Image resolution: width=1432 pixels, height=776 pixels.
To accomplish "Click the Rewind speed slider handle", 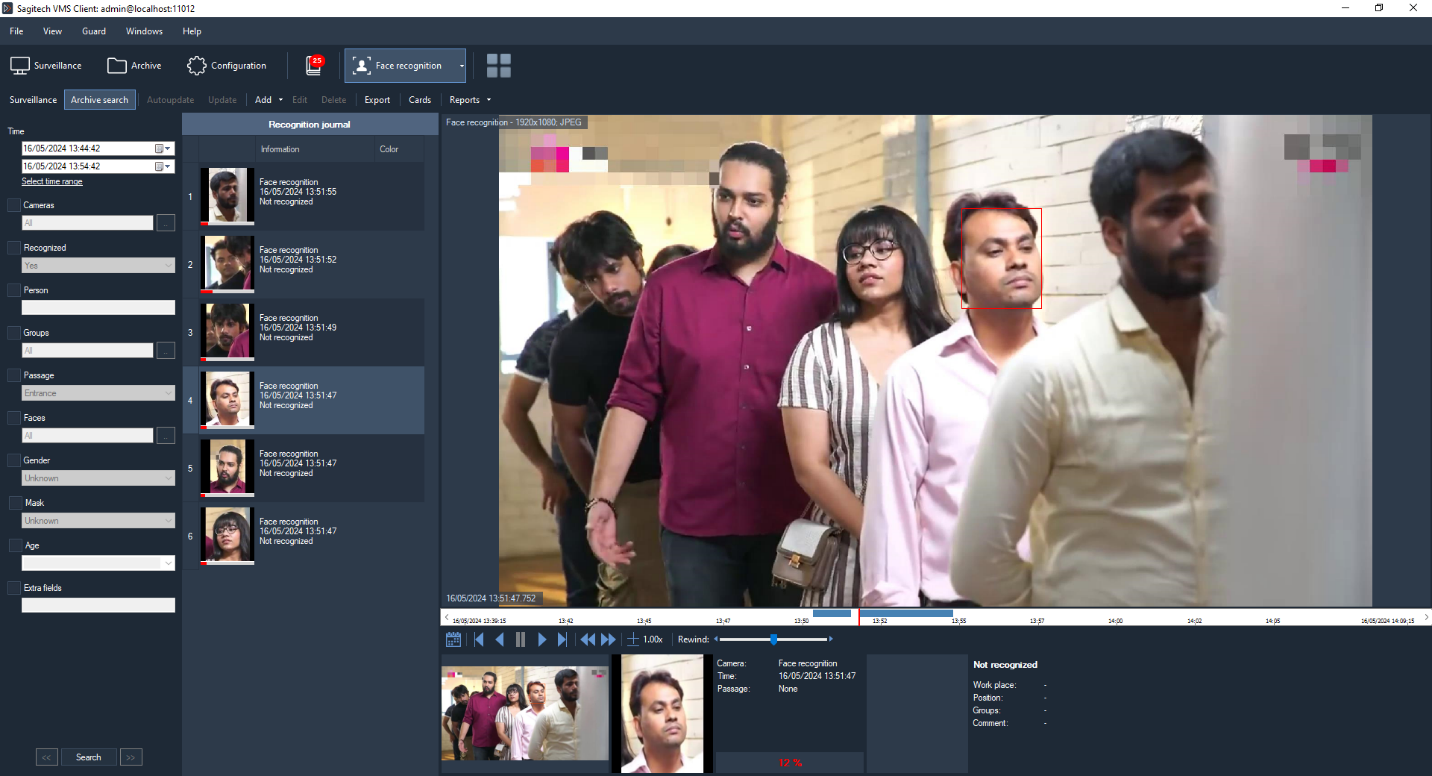I will tap(773, 639).
